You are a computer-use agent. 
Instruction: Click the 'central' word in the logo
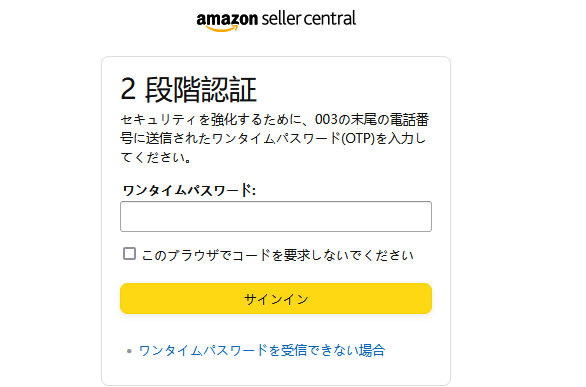point(330,18)
